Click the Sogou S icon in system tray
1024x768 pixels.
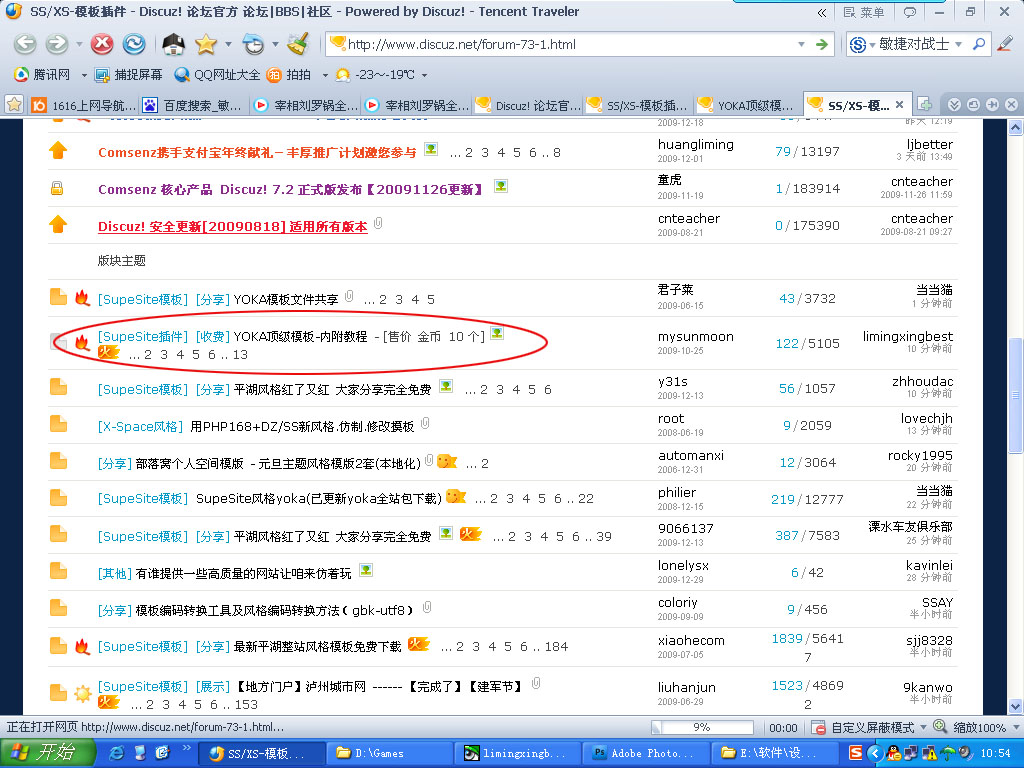coord(855,753)
